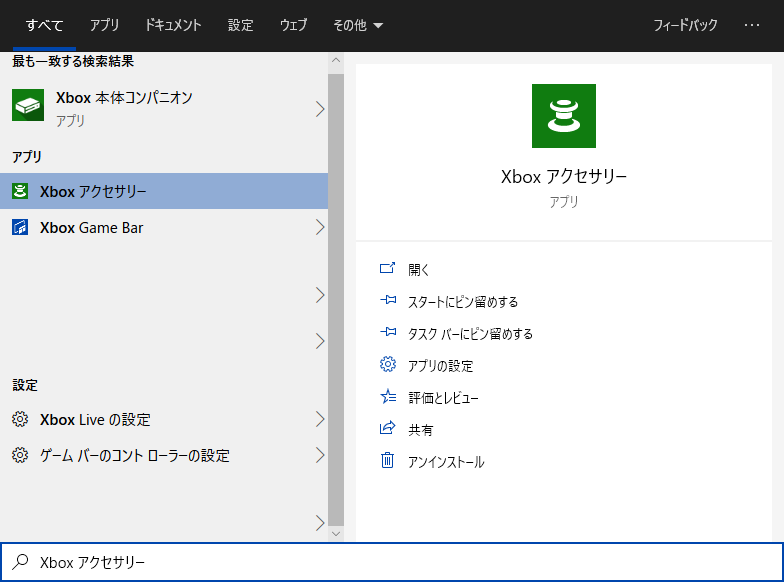Open the その他 dropdown
784x582 pixels.
358,25
